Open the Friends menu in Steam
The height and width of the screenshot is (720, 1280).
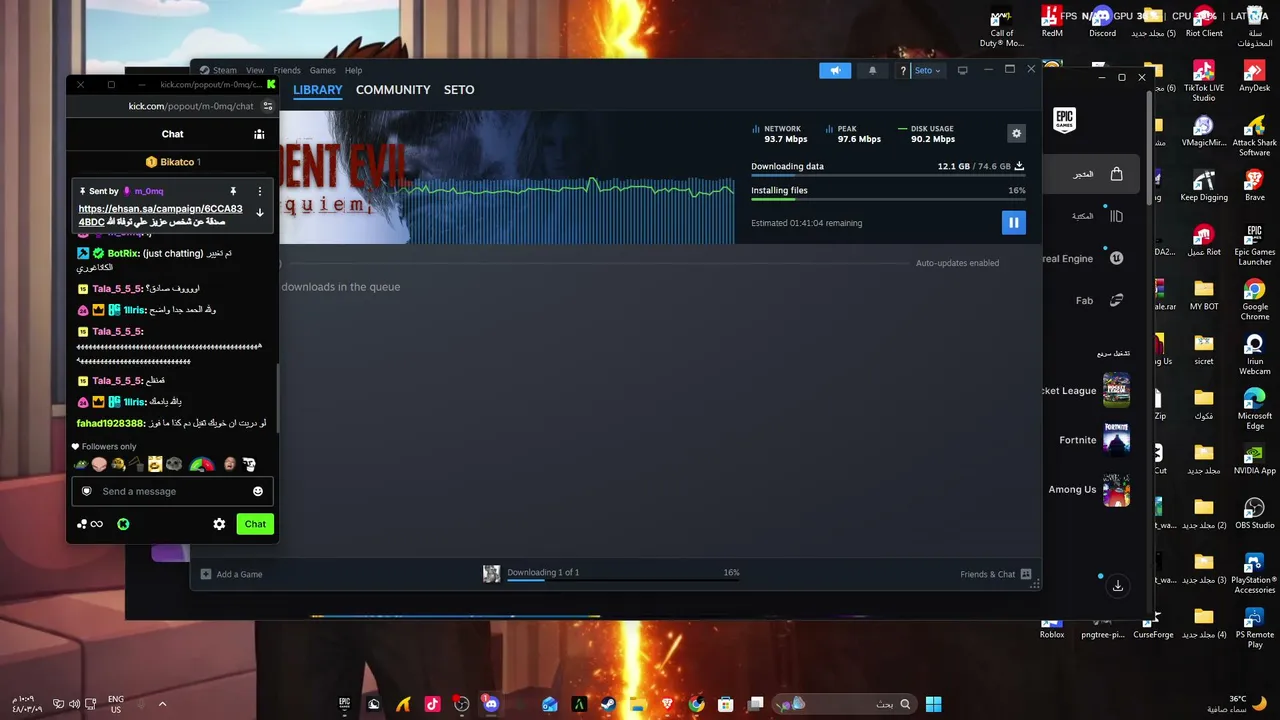287,70
